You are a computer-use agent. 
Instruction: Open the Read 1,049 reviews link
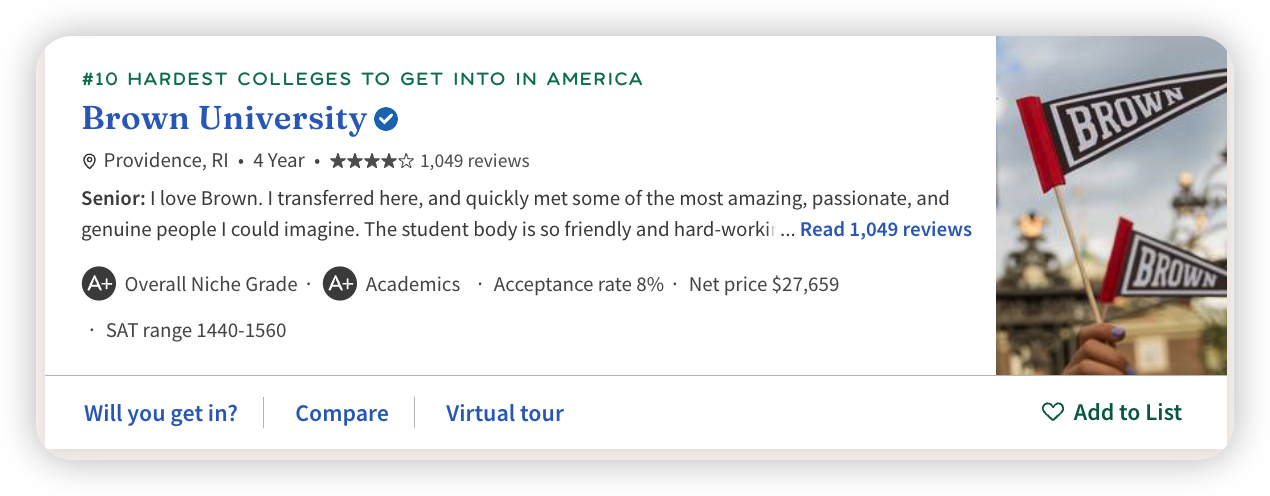[886, 229]
